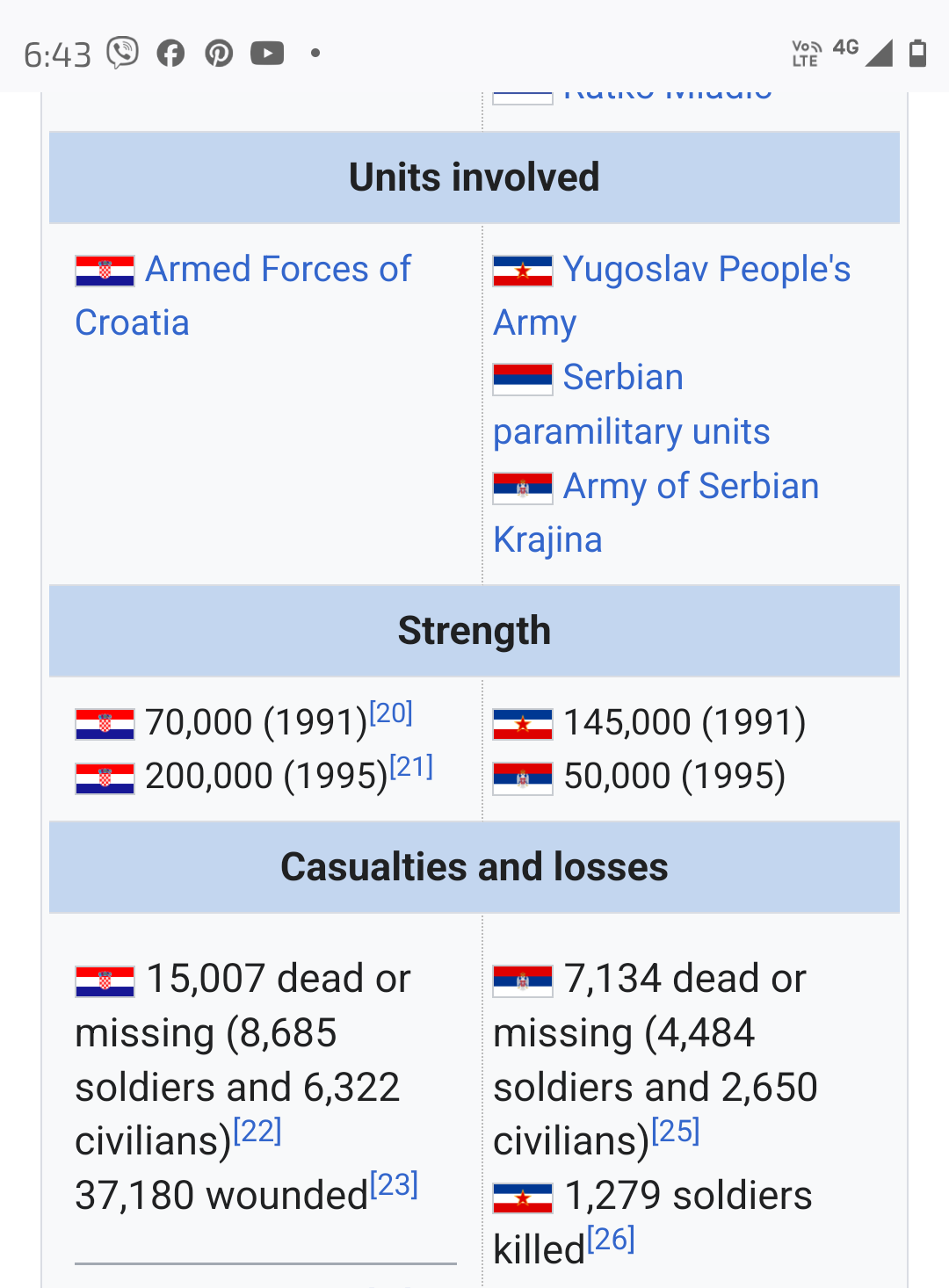
Task: Open citation reference [26] after killed
Action: (611, 1240)
